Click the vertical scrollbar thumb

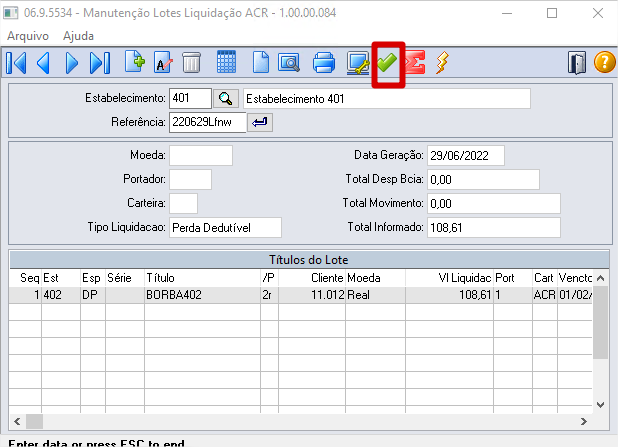click(x=601, y=322)
